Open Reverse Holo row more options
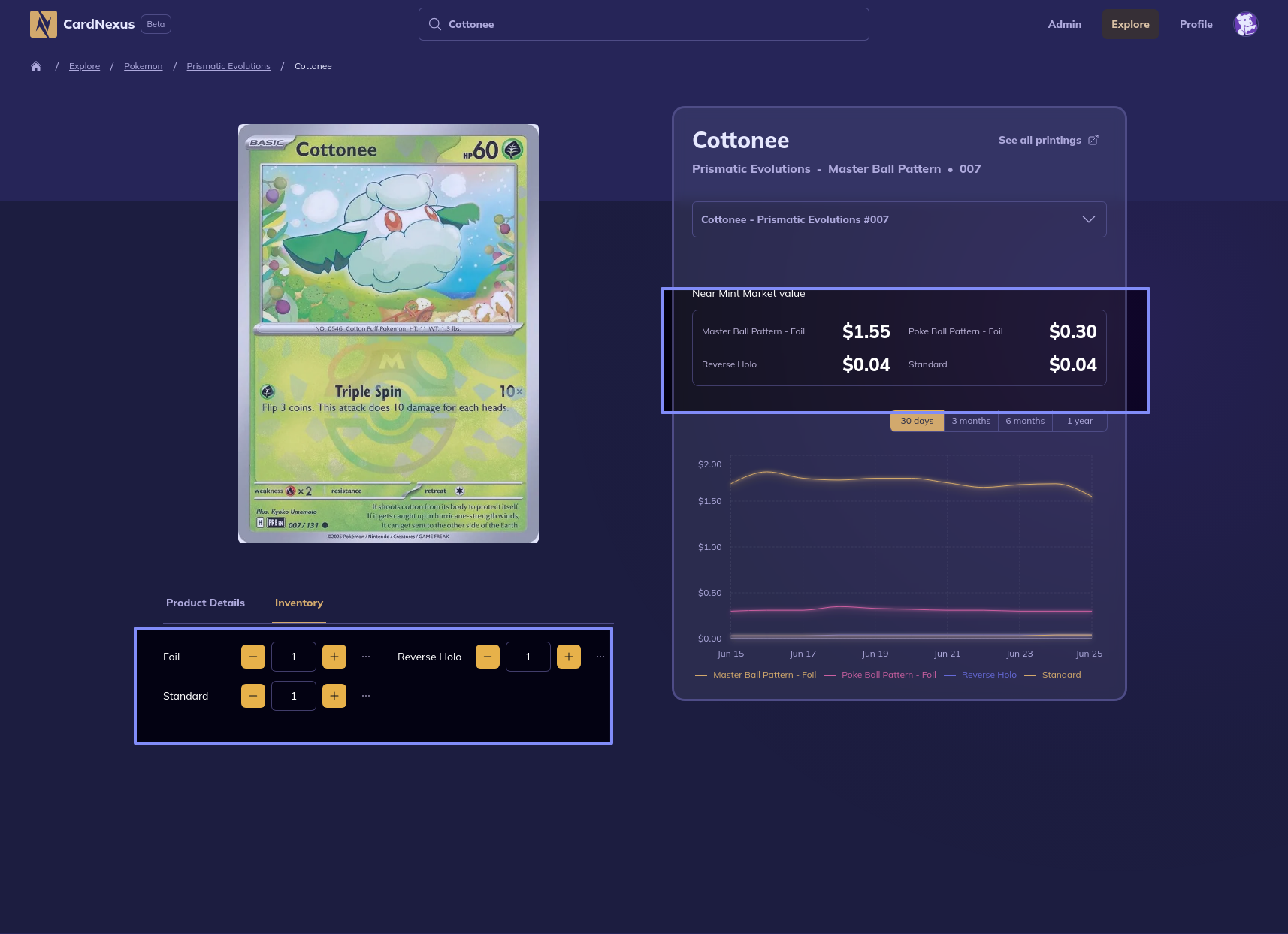The height and width of the screenshot is (934, 1288). (600, 657)
